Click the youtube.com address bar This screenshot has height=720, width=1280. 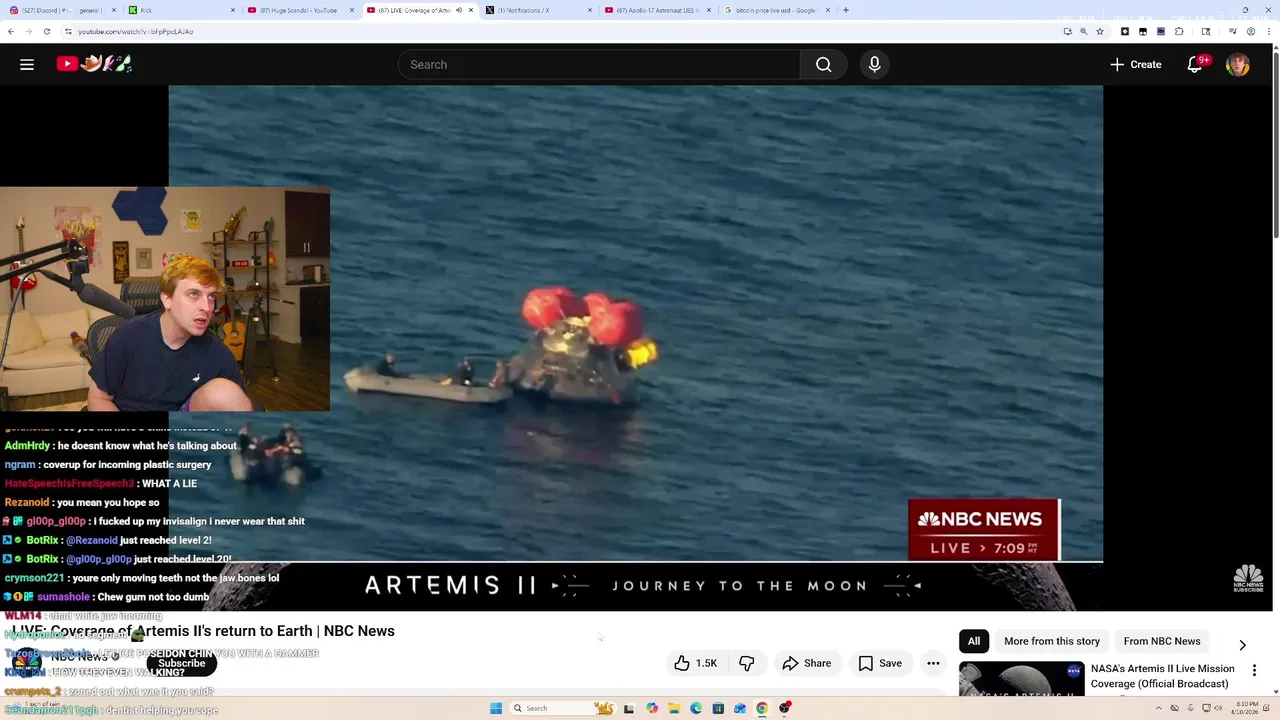(560, 31)
